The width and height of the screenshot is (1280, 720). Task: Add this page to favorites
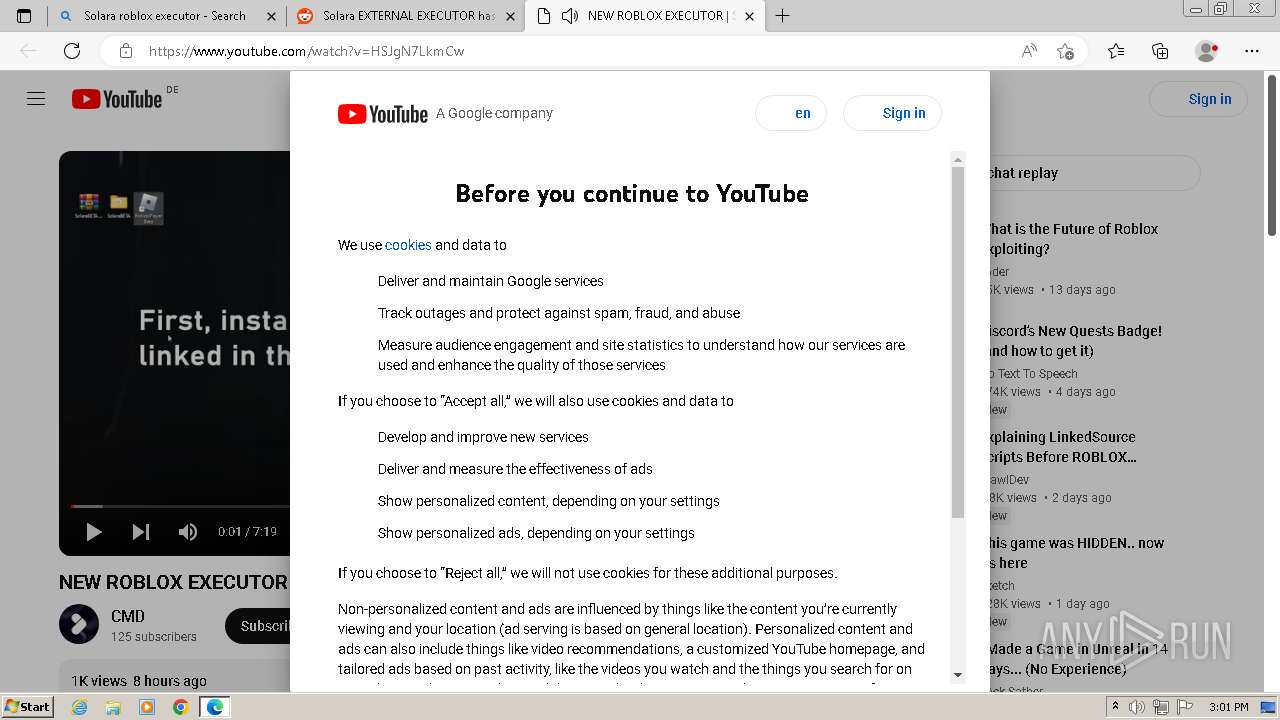coord(1066,51)
